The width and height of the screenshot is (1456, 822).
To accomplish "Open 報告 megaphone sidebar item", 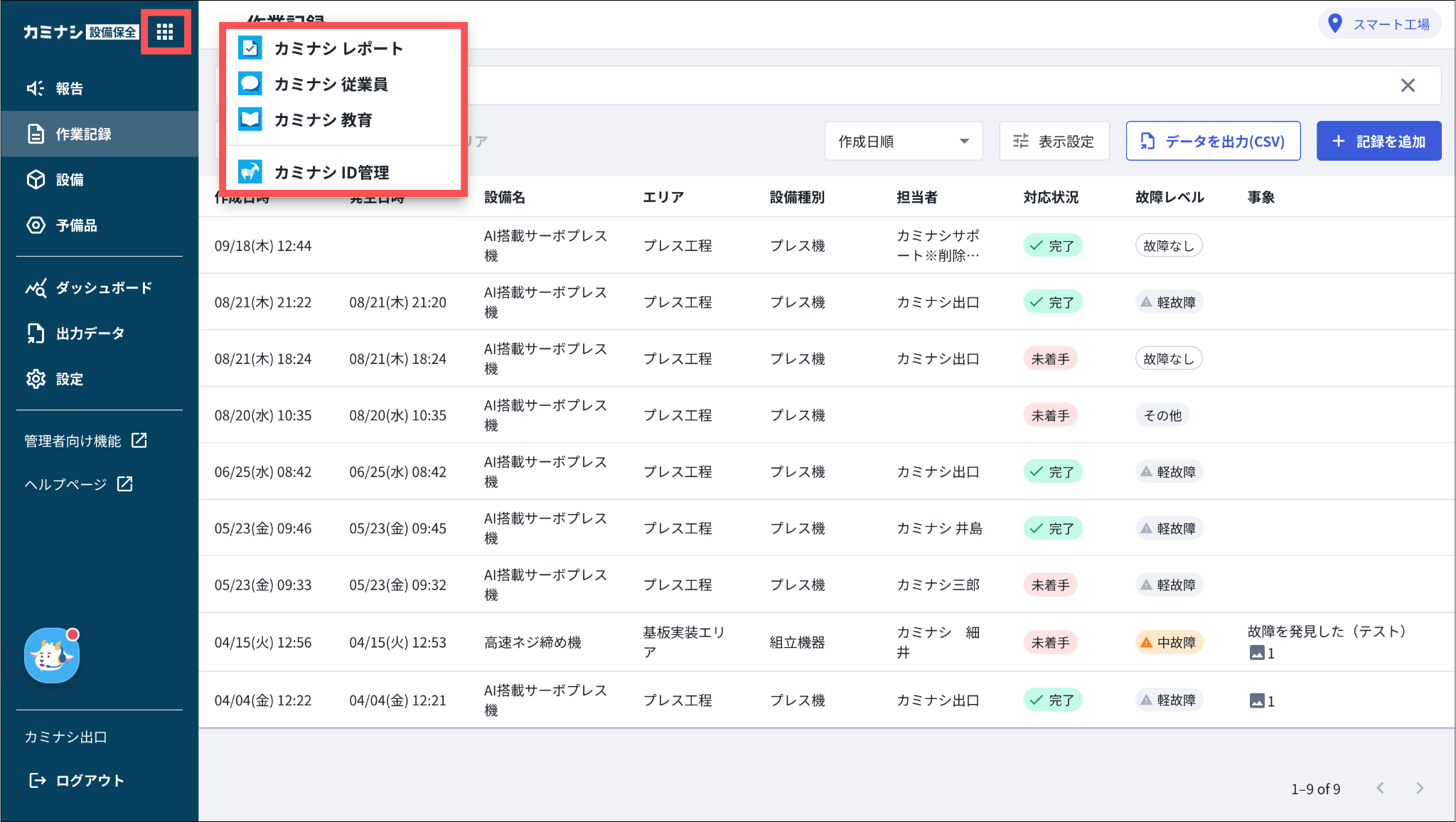I will [x=36, y=88].
